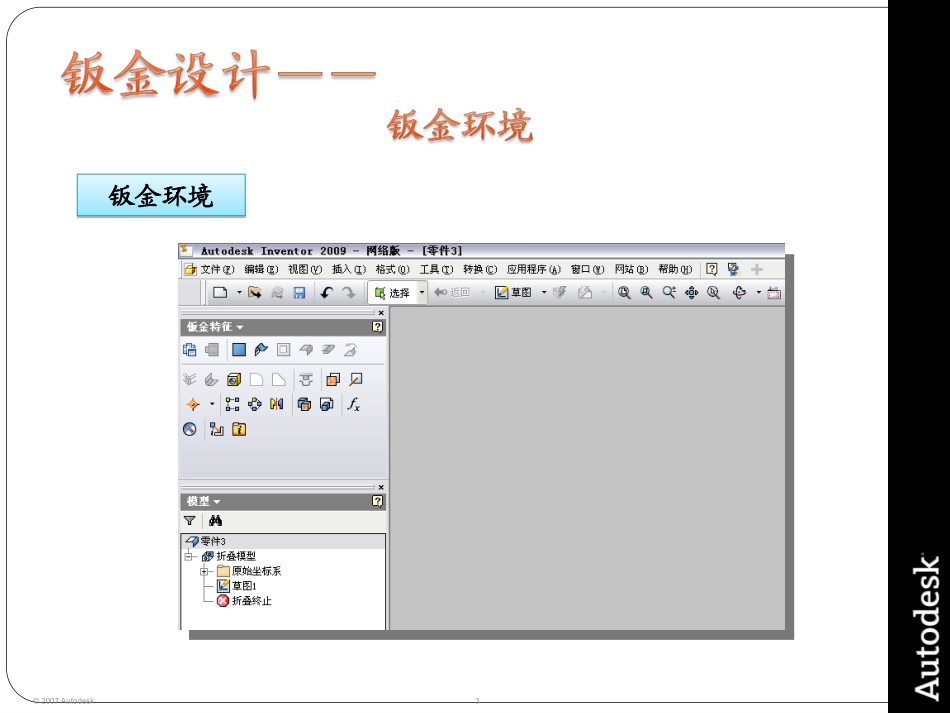This screenshot has width=950, height=713.
Task: Open the 转换 (Convert) menu
Action: [480, 269]
